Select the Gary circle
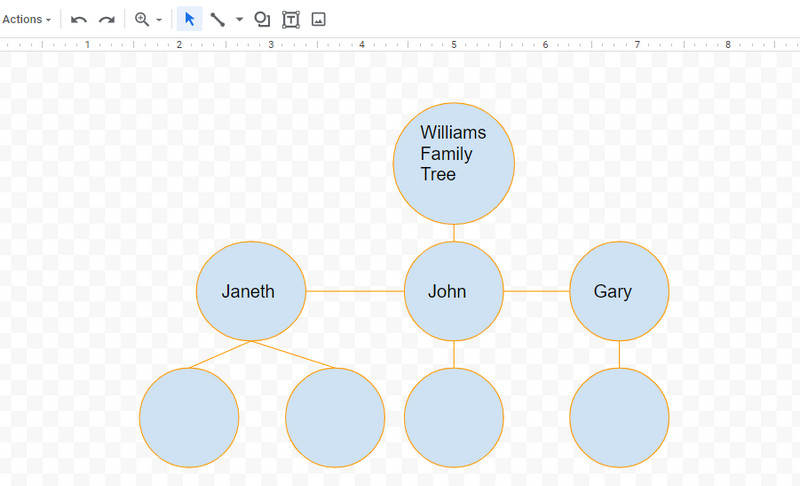Screen dimensions: 800x486 tap(619, 291)
